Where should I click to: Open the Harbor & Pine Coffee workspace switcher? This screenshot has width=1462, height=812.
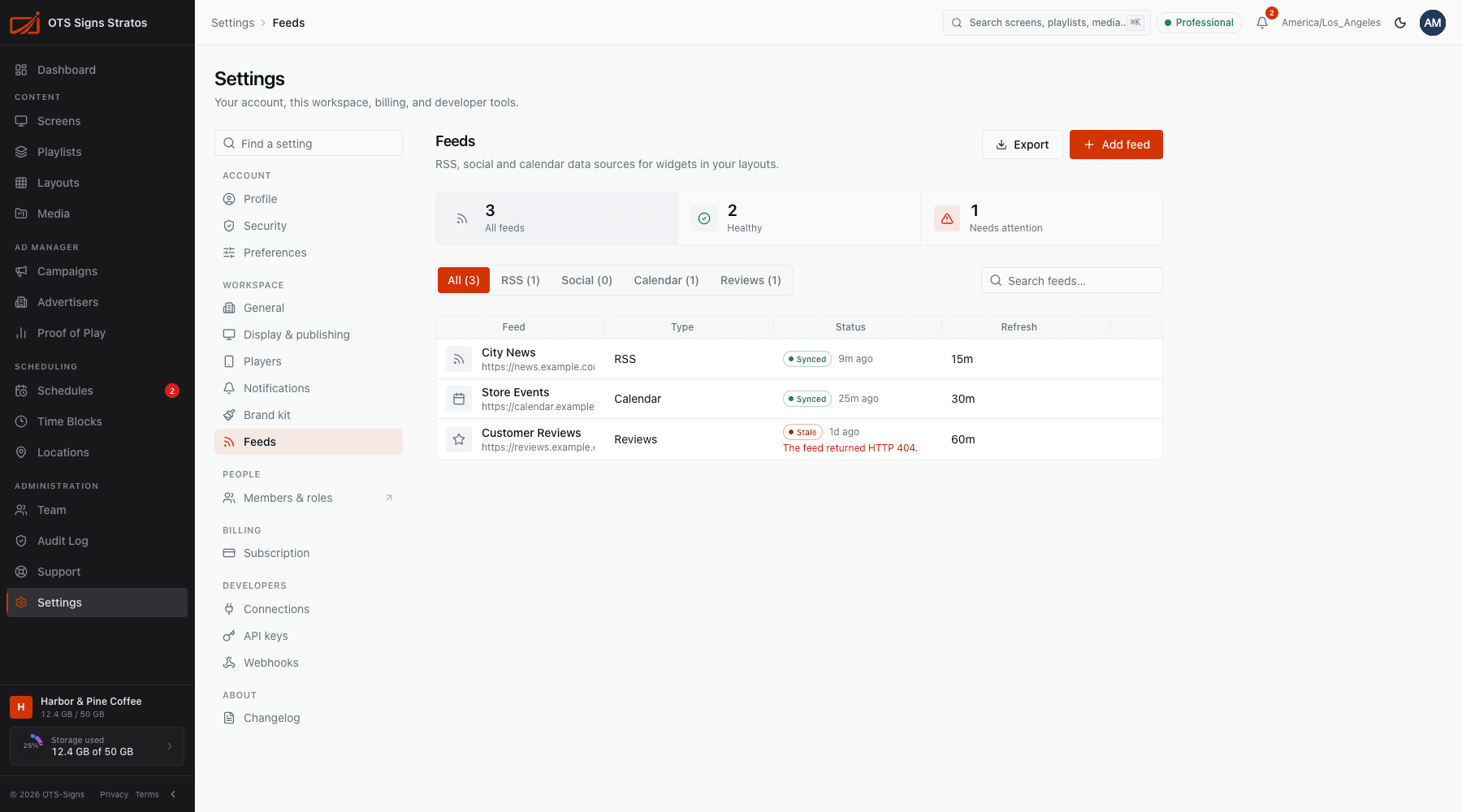pos(97,706)
